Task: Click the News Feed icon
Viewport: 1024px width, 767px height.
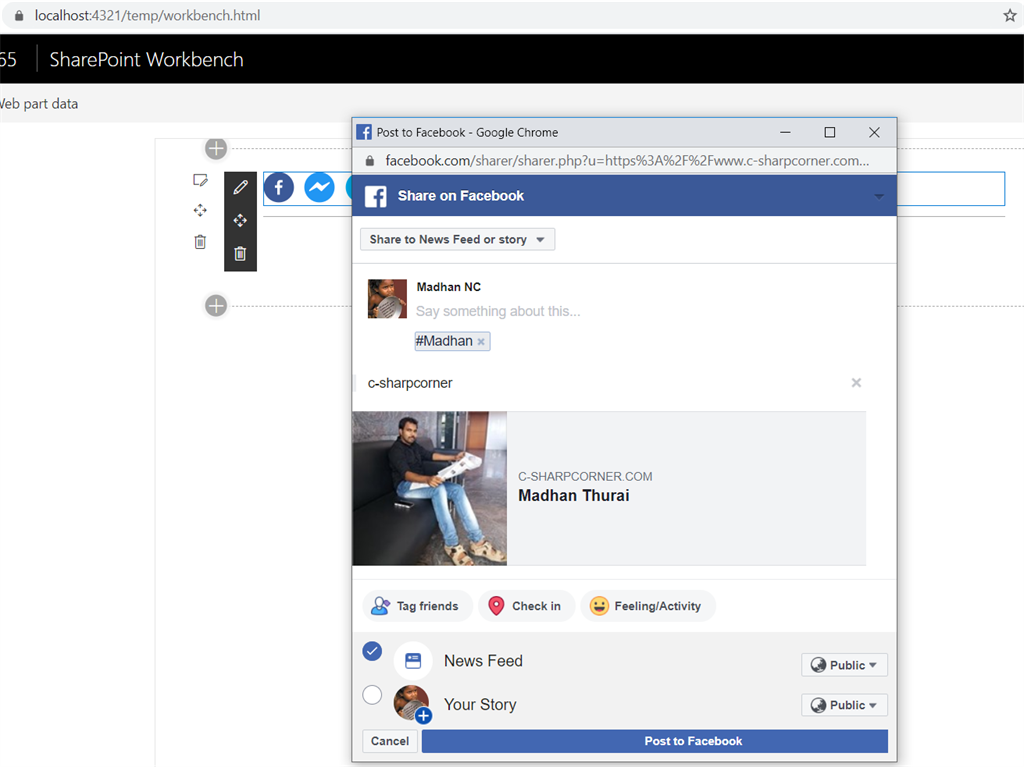Action: pyautogui.click(x=413, y=661)
